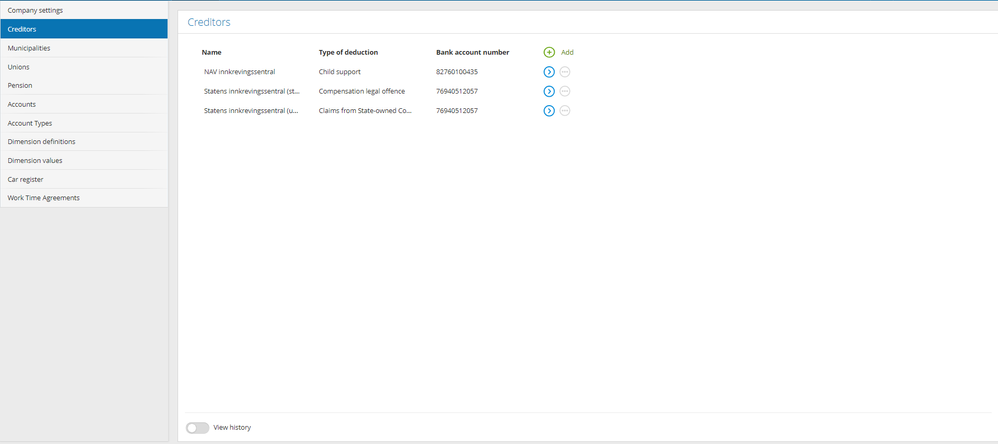Select Account Types in sidebar
Screen dimensions: 998x444
click(x=84, y=123)
